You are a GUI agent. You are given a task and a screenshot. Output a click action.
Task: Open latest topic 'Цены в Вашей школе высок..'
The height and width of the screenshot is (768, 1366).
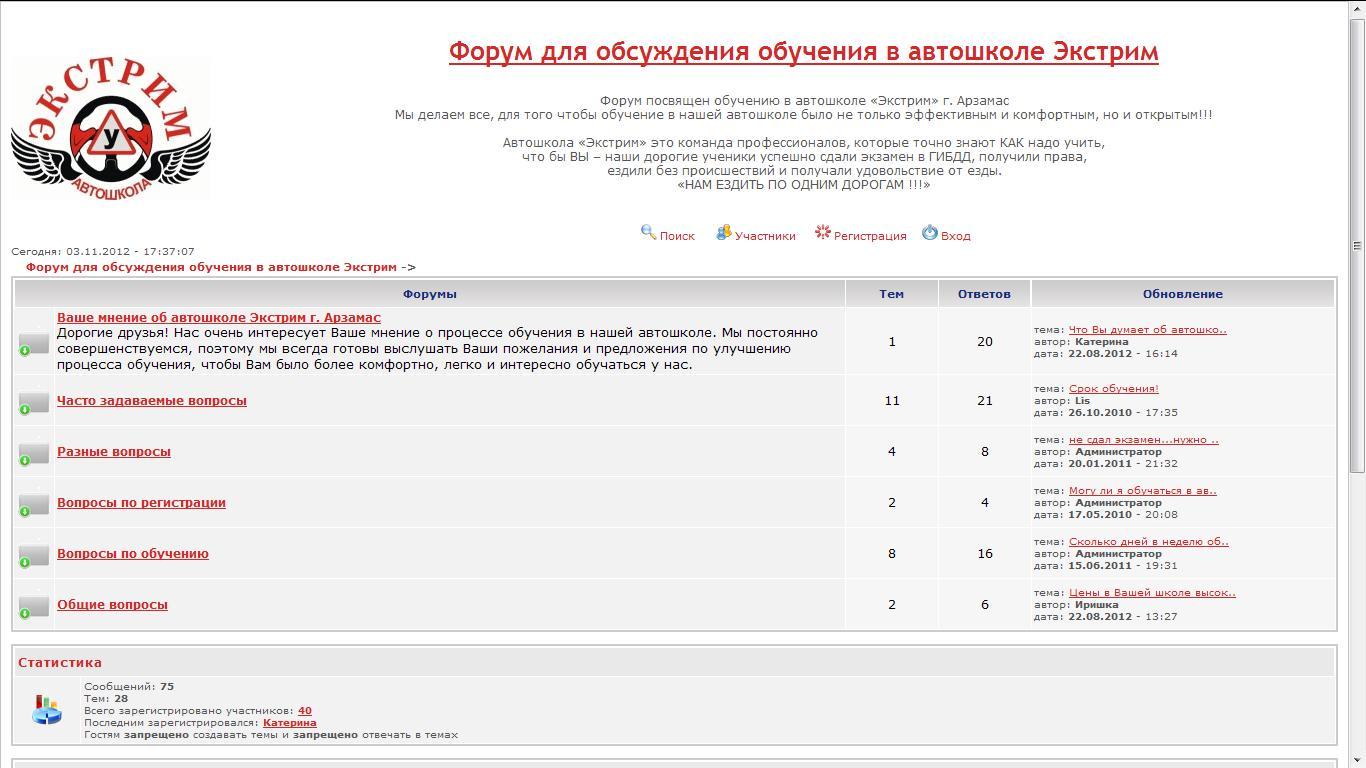(x=1152, y=592)
